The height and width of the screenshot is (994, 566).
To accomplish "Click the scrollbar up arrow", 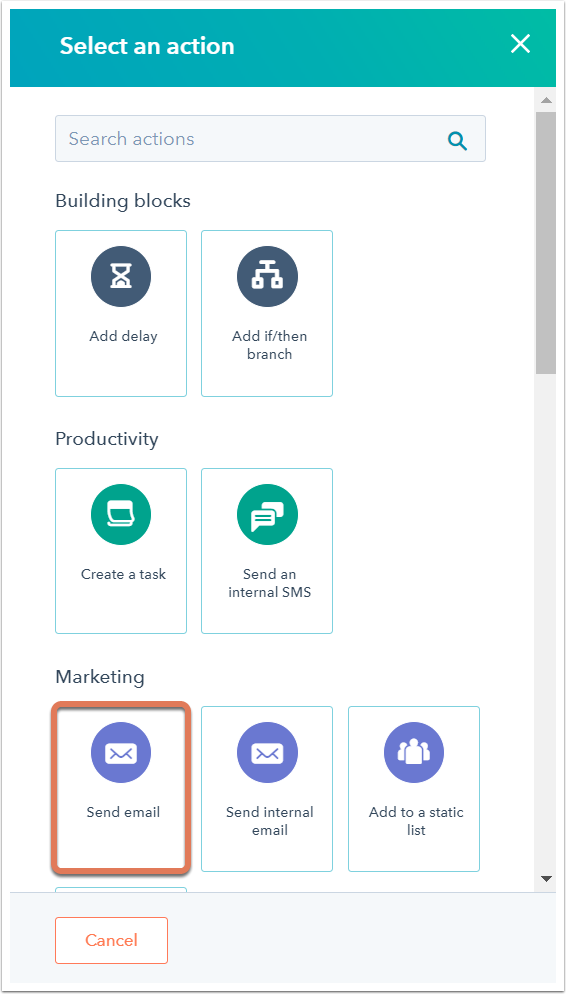I will click(546, 100).
